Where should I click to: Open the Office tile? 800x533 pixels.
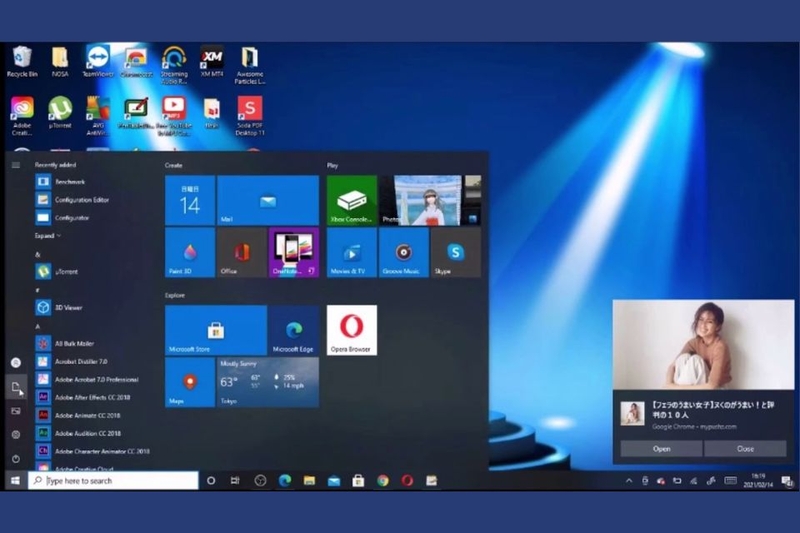point(242,252)
